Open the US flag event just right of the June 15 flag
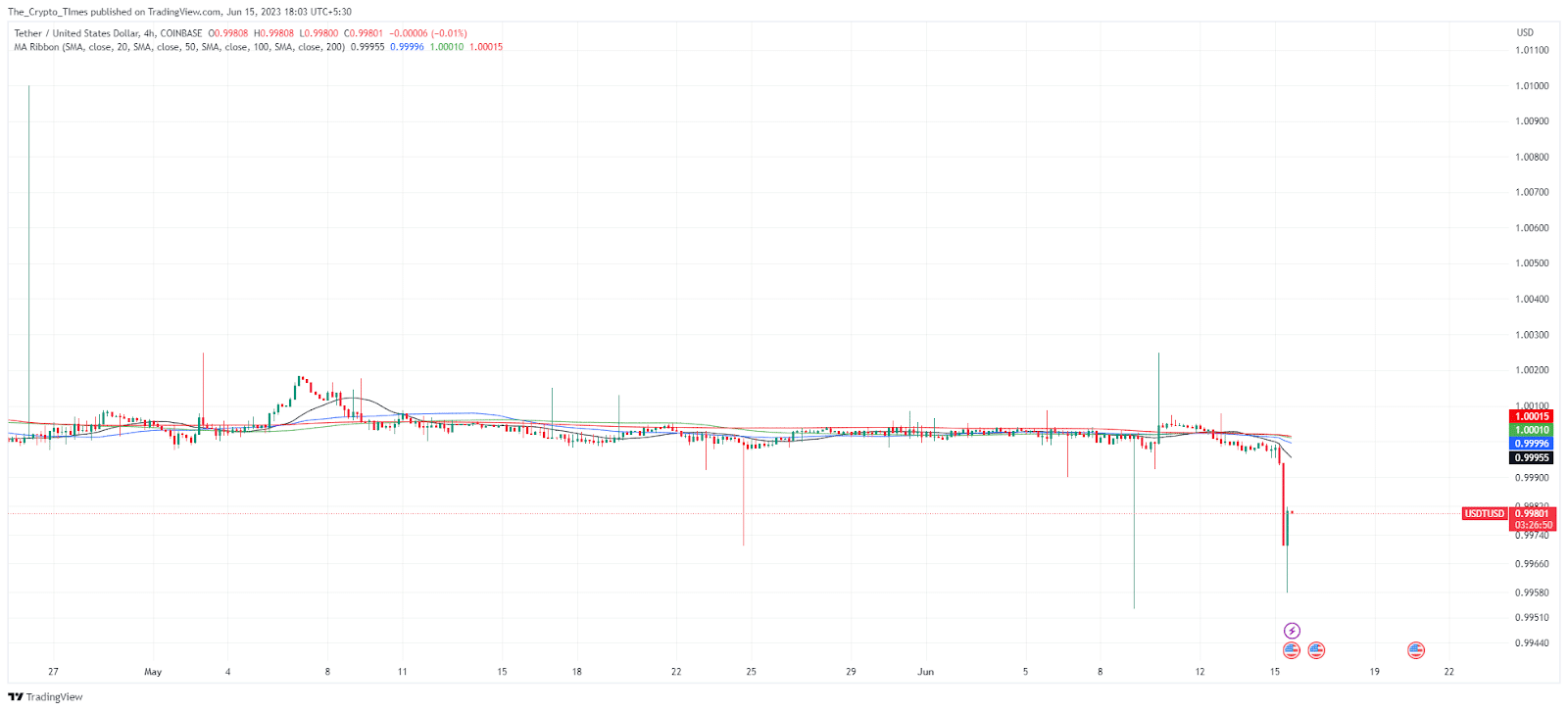This screenshot has width=1568, height=711. pyautogui.click(x=1316, y=650)
